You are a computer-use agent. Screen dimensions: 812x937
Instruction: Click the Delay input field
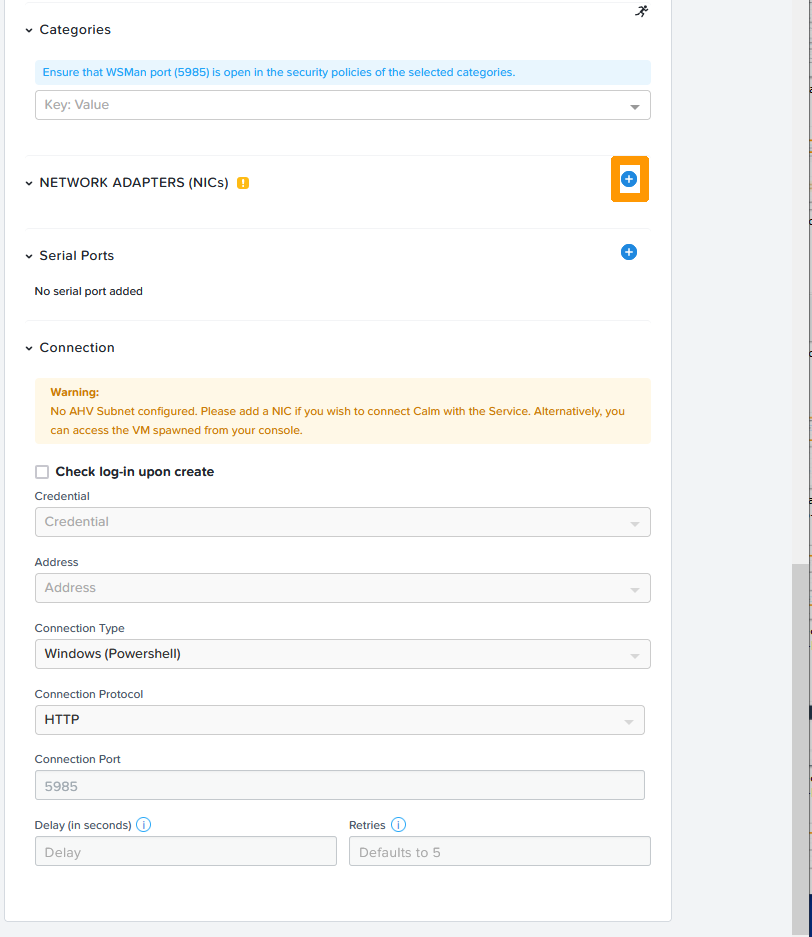[x=185, y=851]
